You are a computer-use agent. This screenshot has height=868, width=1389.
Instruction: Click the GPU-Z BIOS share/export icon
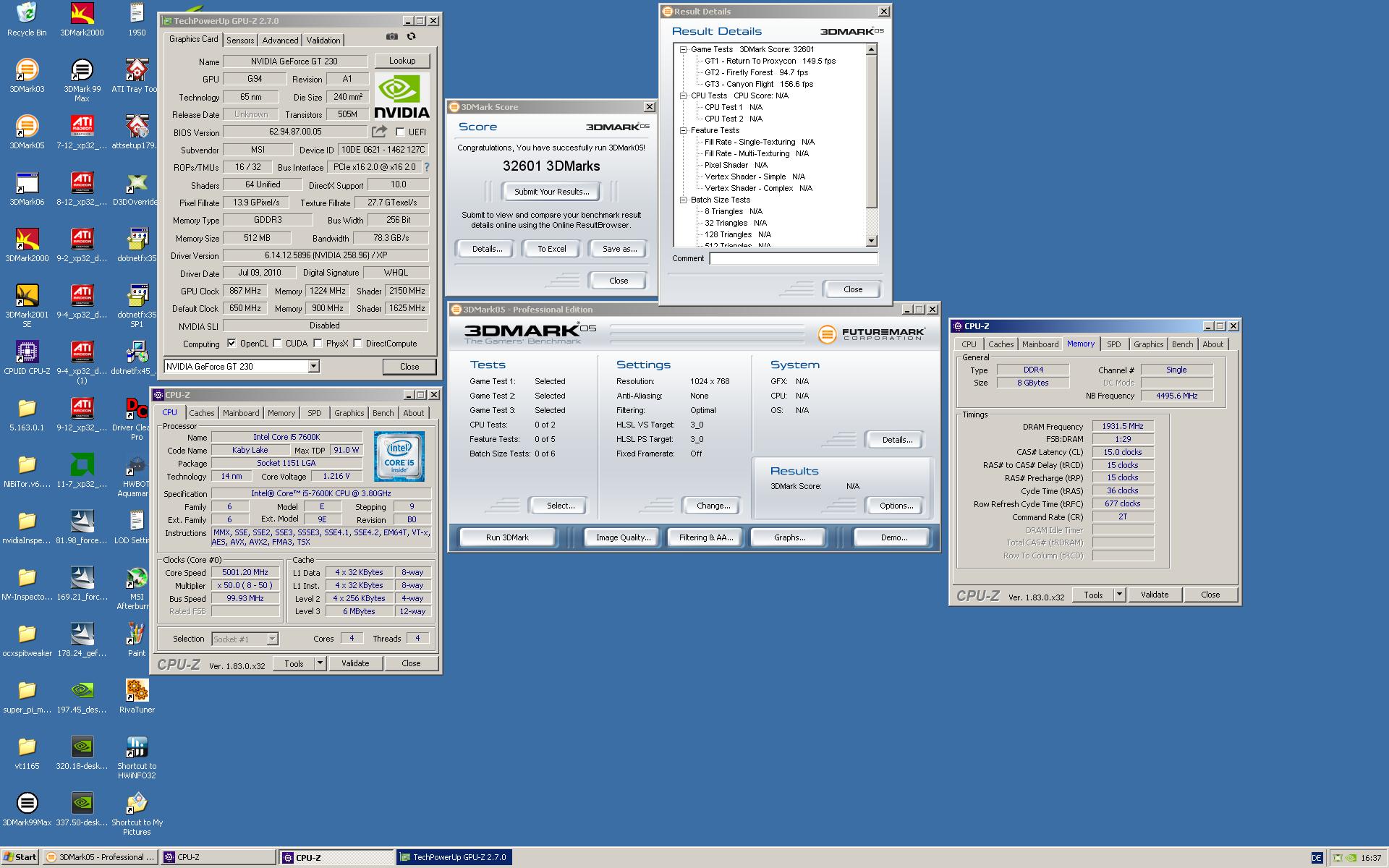379,132
